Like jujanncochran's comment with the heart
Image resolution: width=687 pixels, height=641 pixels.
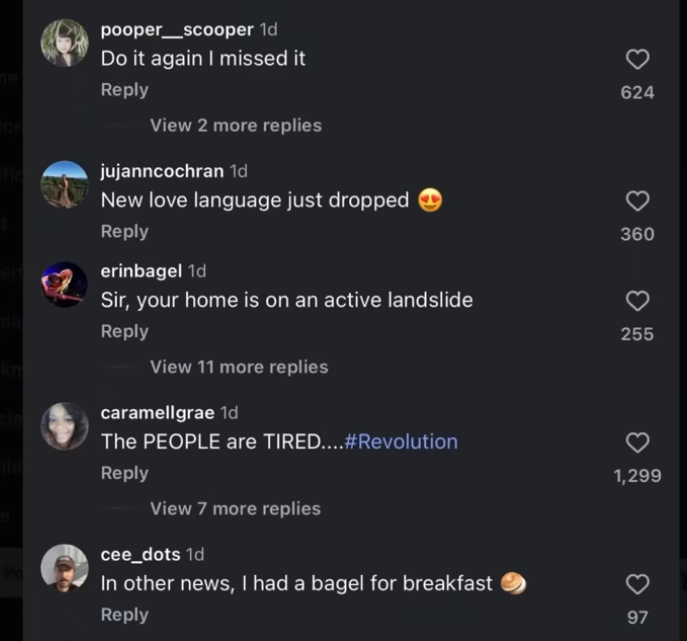[x=637, y=202]
